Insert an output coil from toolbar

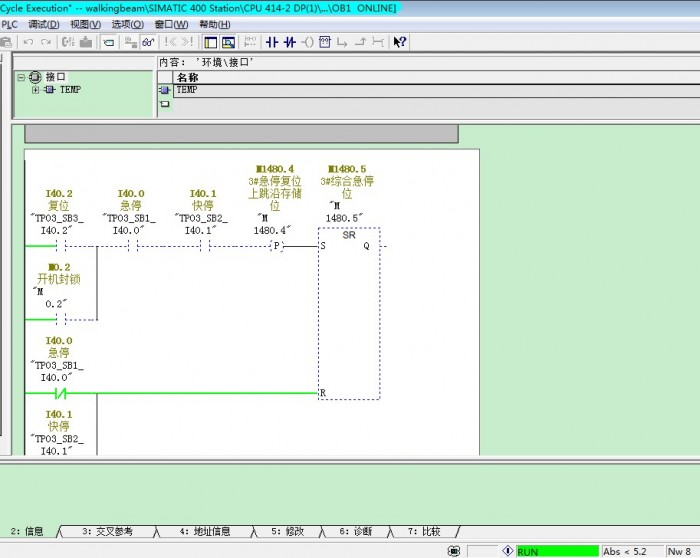coord(308,42)
